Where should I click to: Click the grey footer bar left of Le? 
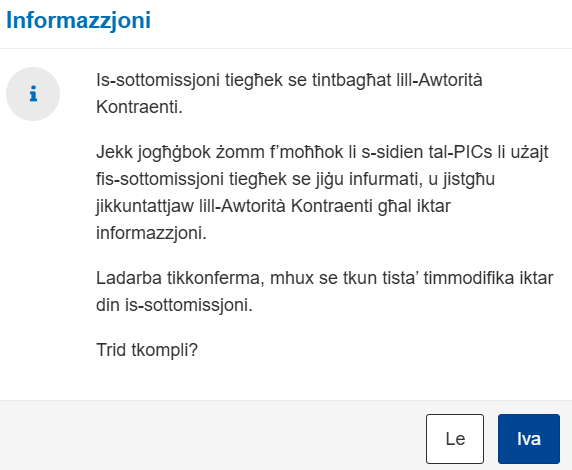(212, 435)
